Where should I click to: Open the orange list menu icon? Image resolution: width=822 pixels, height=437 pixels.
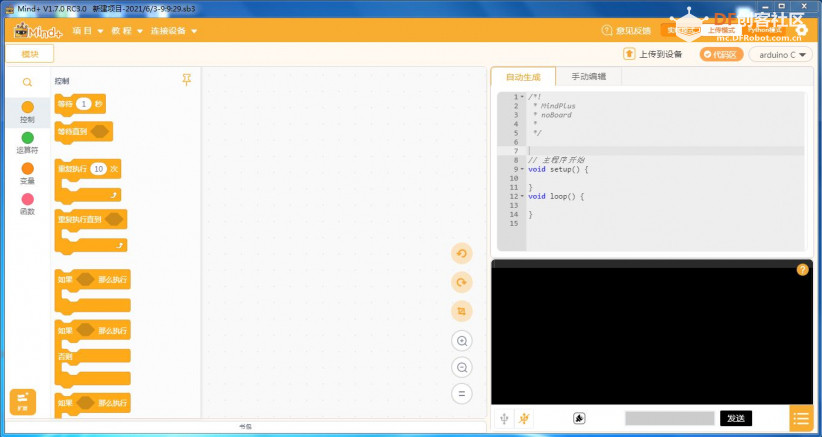(x=802, y=418)
